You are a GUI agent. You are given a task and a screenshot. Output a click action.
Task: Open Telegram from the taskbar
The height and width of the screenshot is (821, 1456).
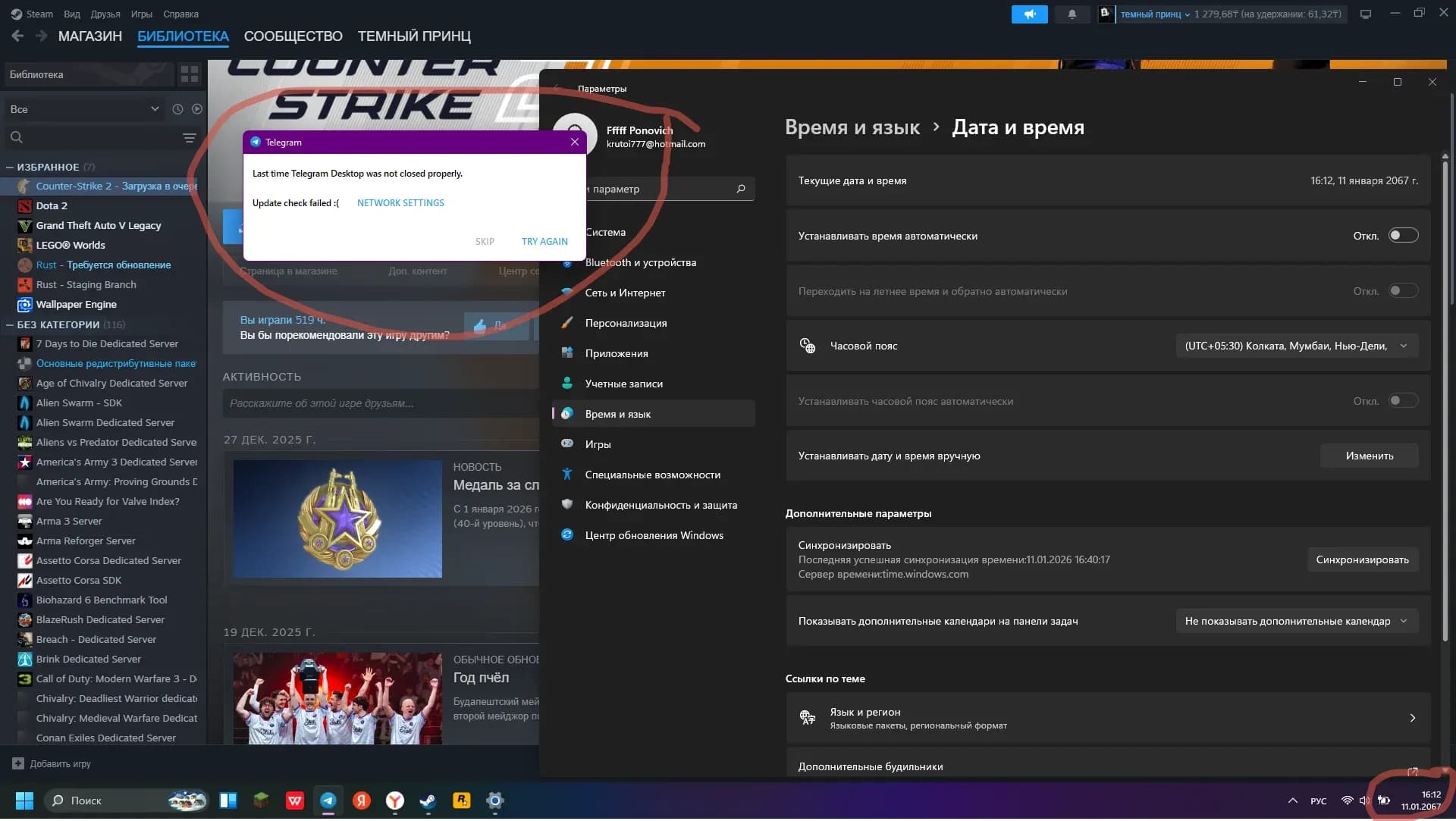coord(328,801)
